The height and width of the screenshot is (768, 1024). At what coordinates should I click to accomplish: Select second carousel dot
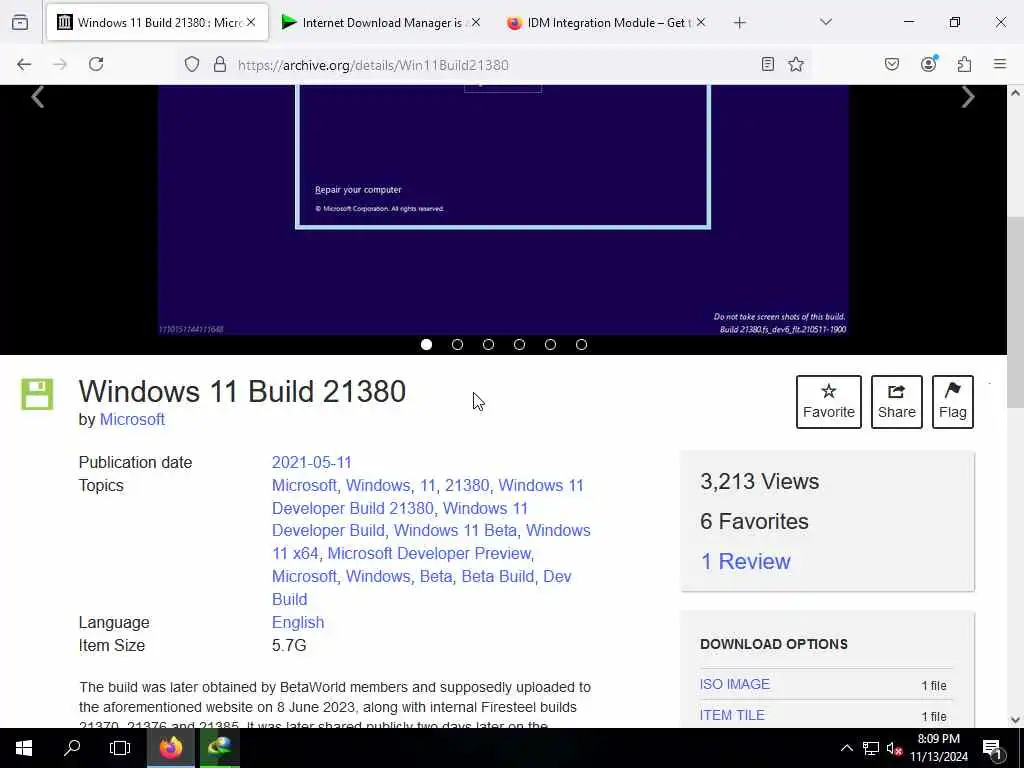(x=457, y=344)
